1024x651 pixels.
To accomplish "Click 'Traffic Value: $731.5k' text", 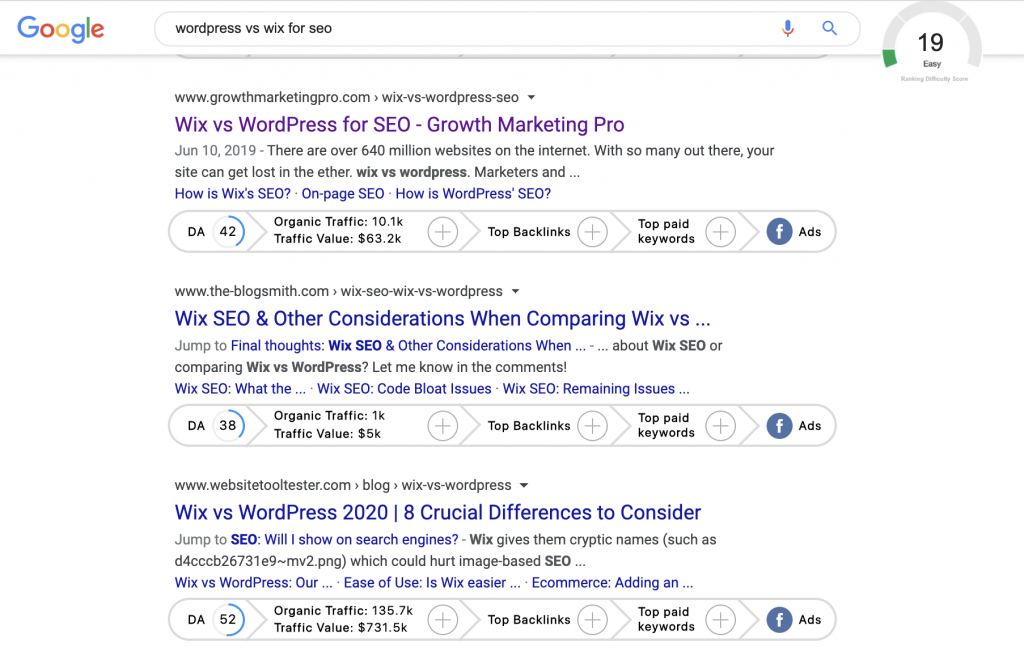I will coord(341,627).
